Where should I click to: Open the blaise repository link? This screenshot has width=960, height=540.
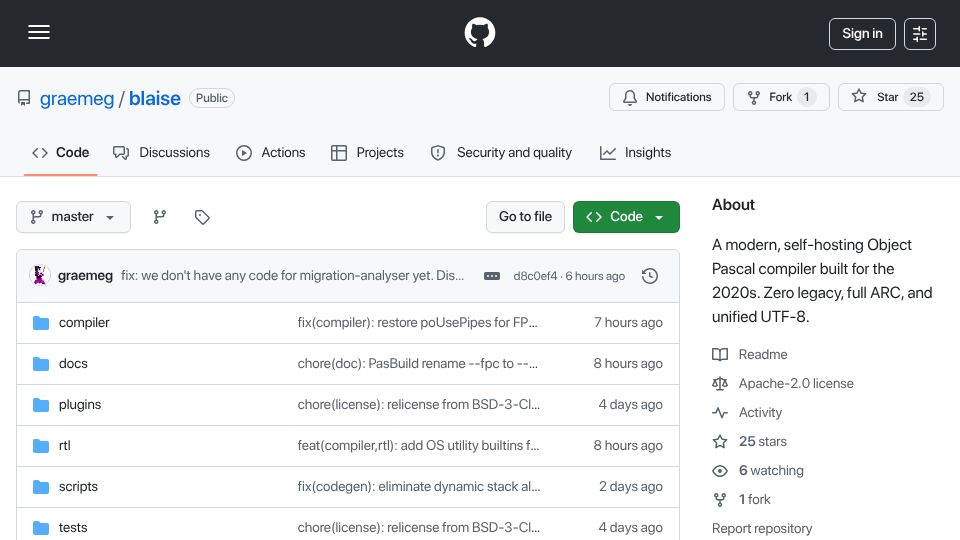(154, 99)
